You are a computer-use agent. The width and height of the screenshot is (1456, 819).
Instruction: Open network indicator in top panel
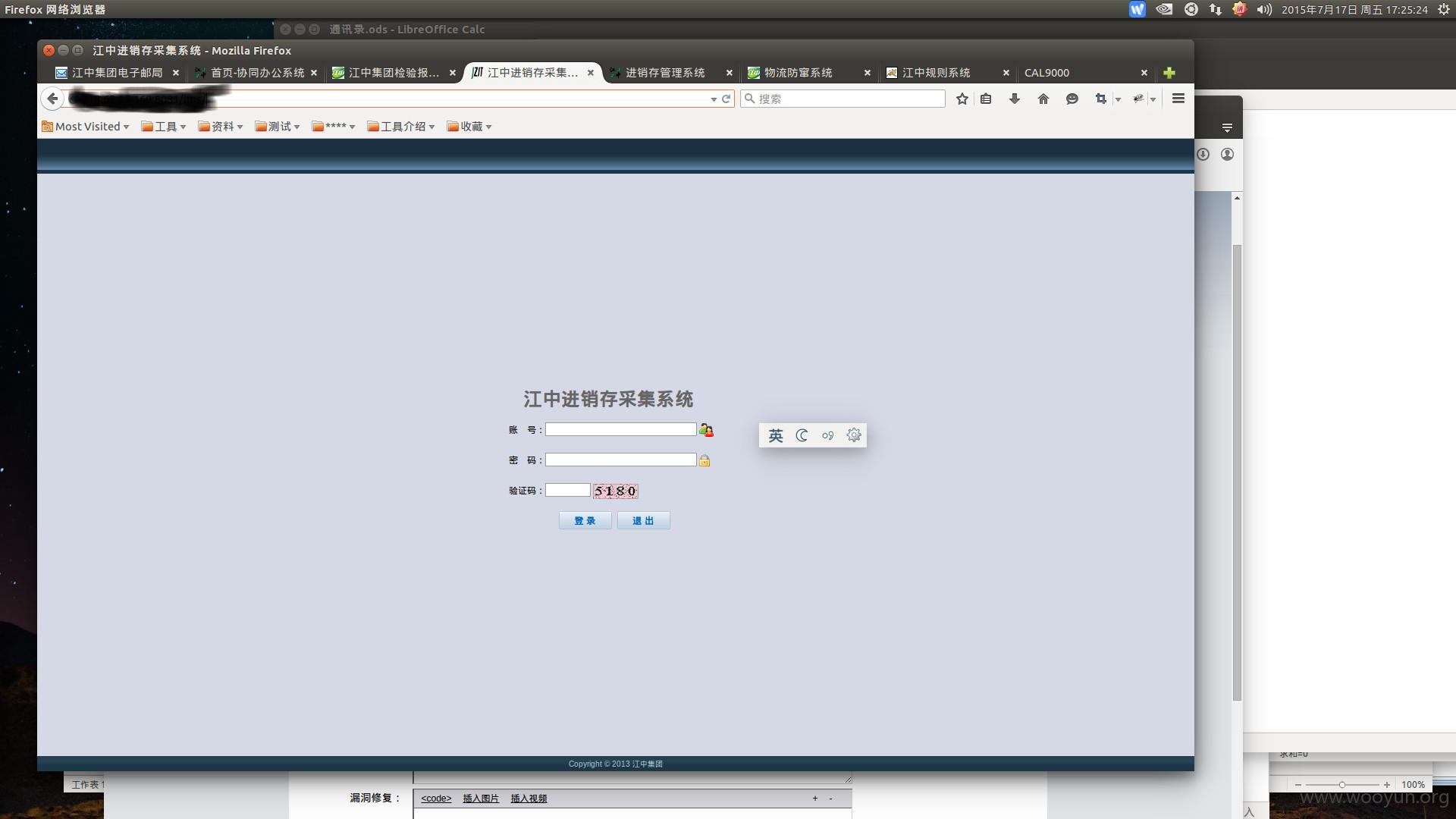(1216, 9)
